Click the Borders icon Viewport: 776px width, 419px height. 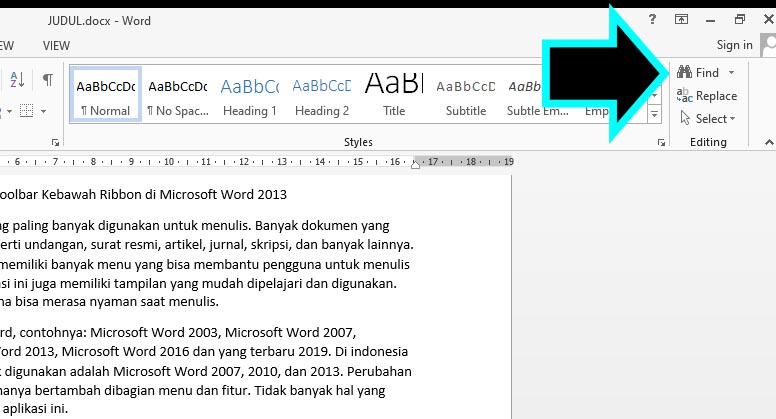pyautogui.click(x=27, y=111)
